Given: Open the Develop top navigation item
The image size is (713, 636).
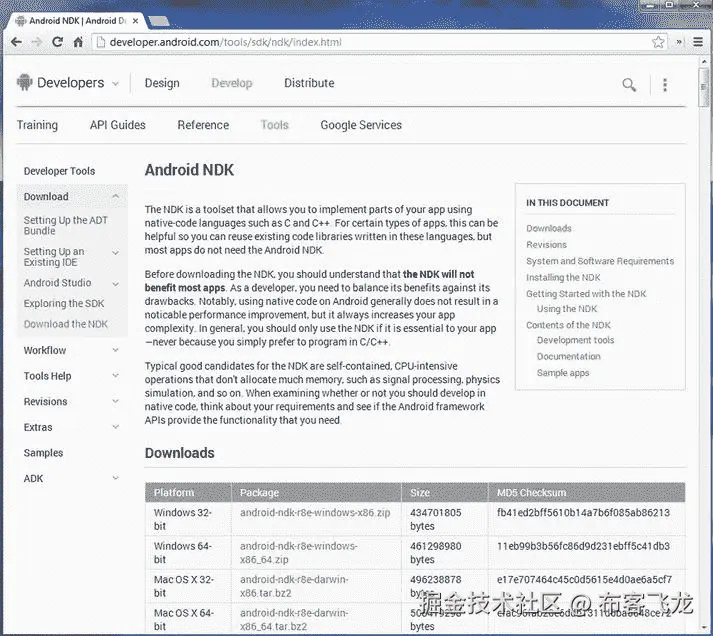Looking at the screenshot, I should coord(231,83).
